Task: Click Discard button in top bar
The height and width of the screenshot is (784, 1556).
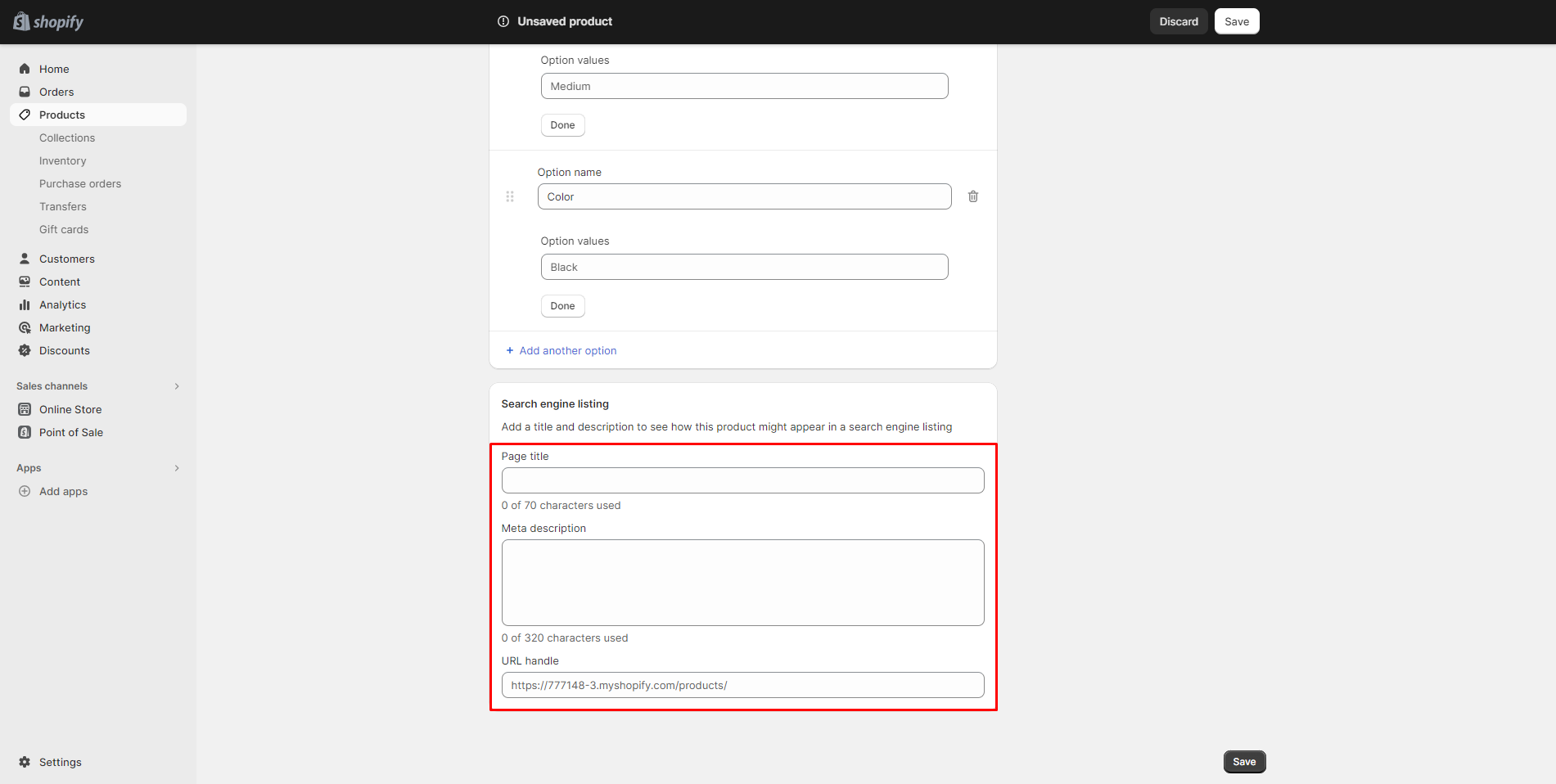Action: point(1179,21)
